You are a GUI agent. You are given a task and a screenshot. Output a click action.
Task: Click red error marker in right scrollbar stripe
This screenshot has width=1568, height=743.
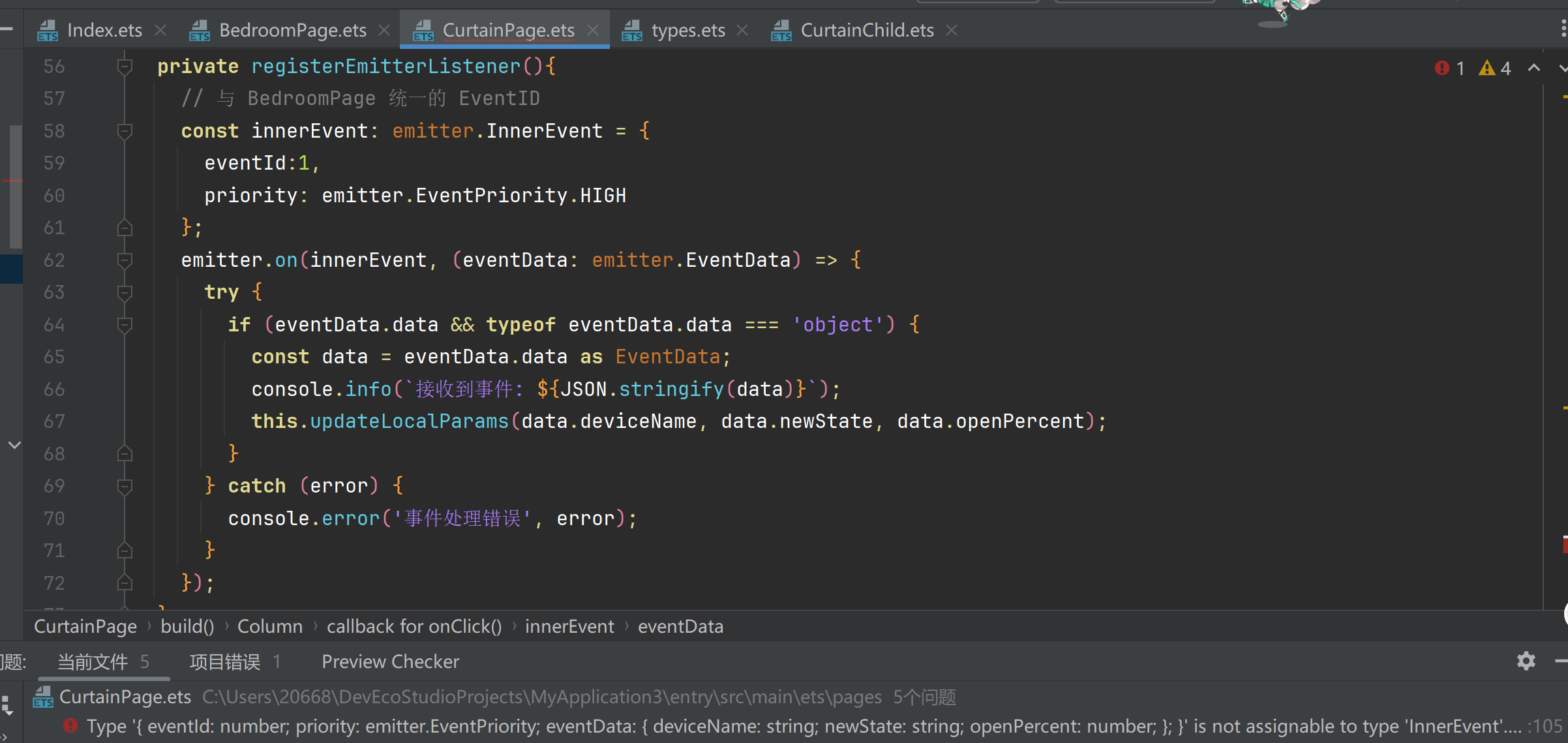click(x=1564, y=545)
